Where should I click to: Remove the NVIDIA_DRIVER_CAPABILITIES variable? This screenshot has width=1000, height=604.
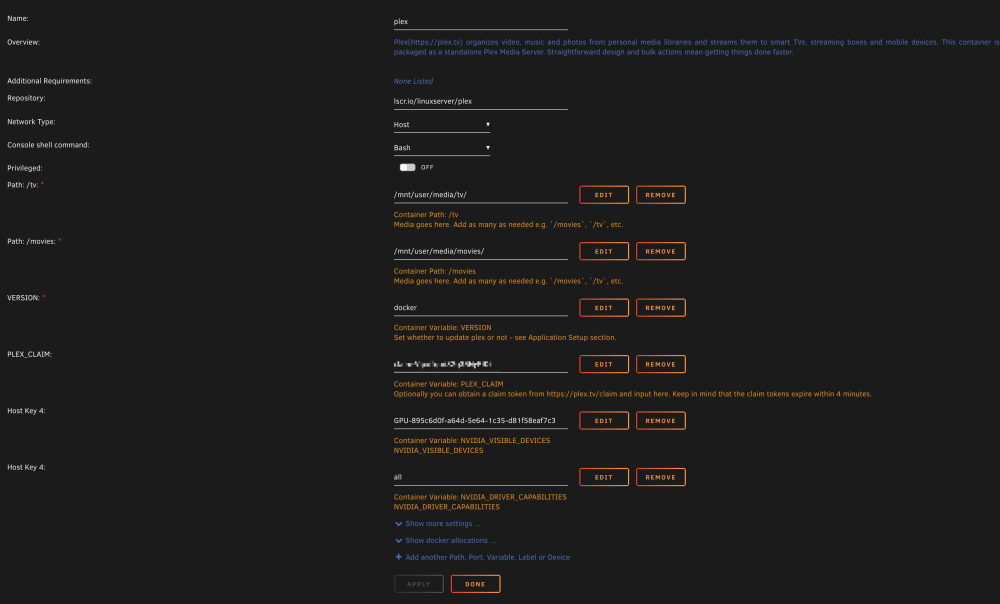(660, 477)
